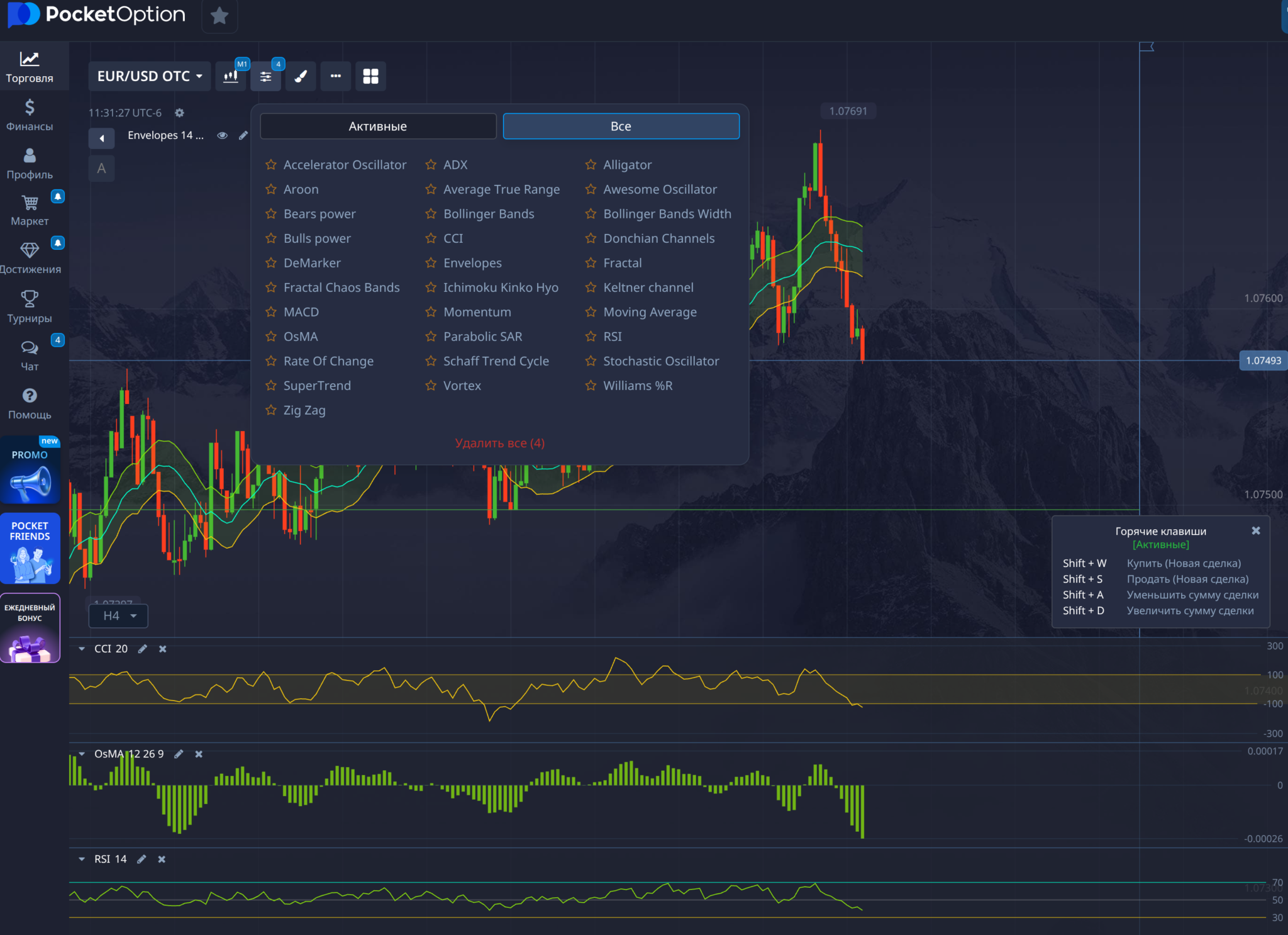Open the chart type candlestick icon
The image size is (1288, 935).
[x=231, y=76]
